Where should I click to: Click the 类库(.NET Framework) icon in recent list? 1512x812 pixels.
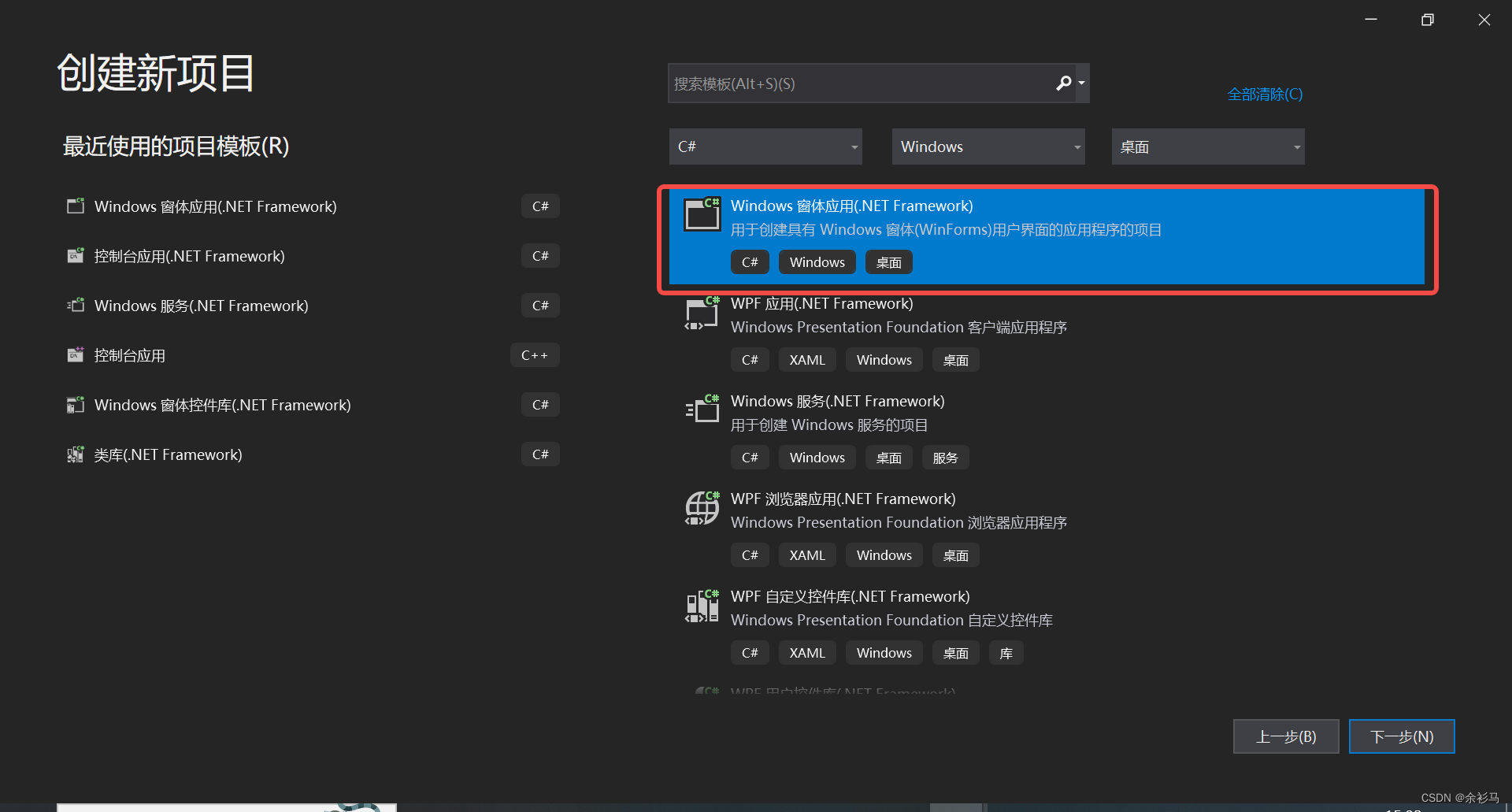[75, 454]
